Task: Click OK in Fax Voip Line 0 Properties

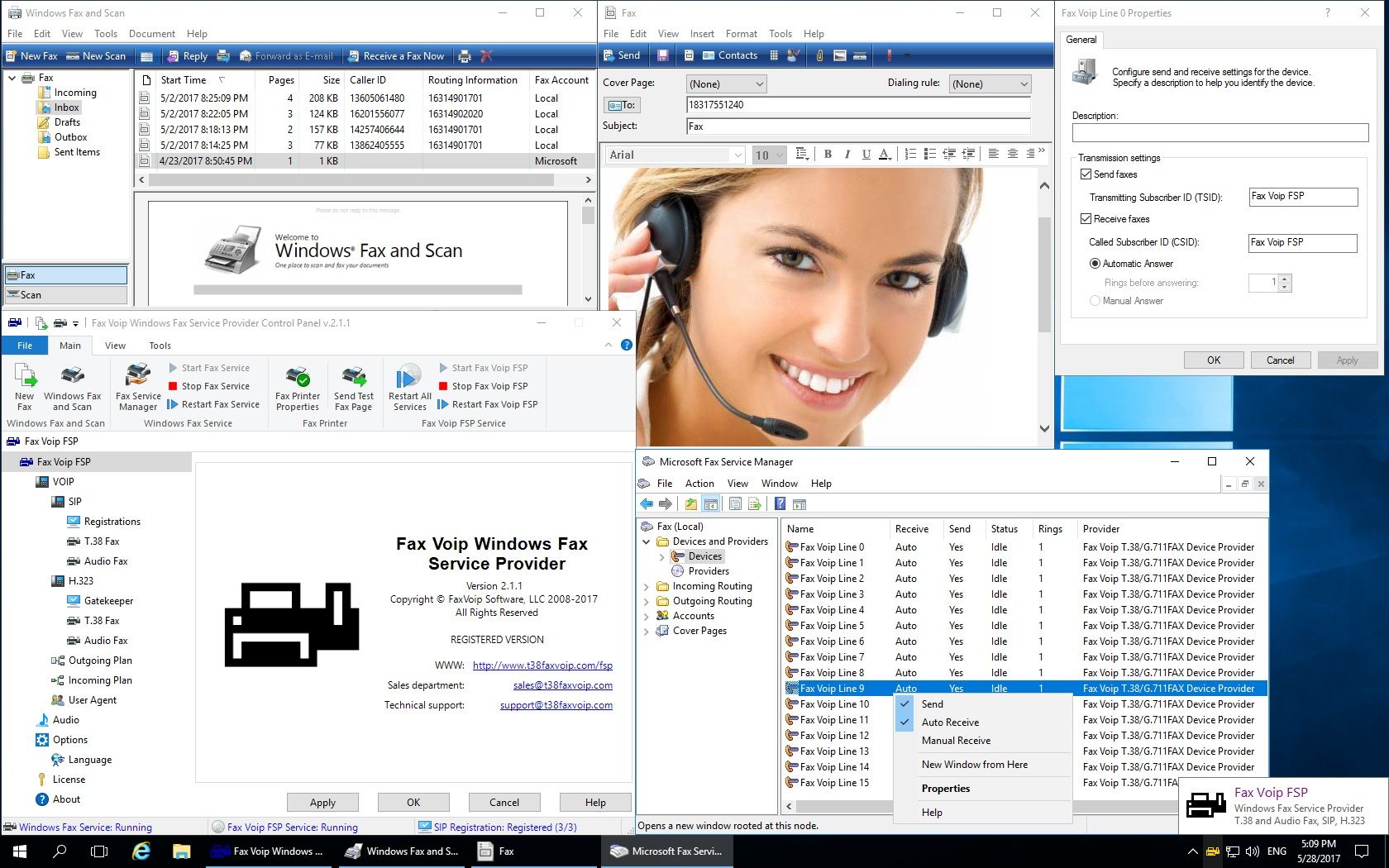Action: click(1214, 360)
